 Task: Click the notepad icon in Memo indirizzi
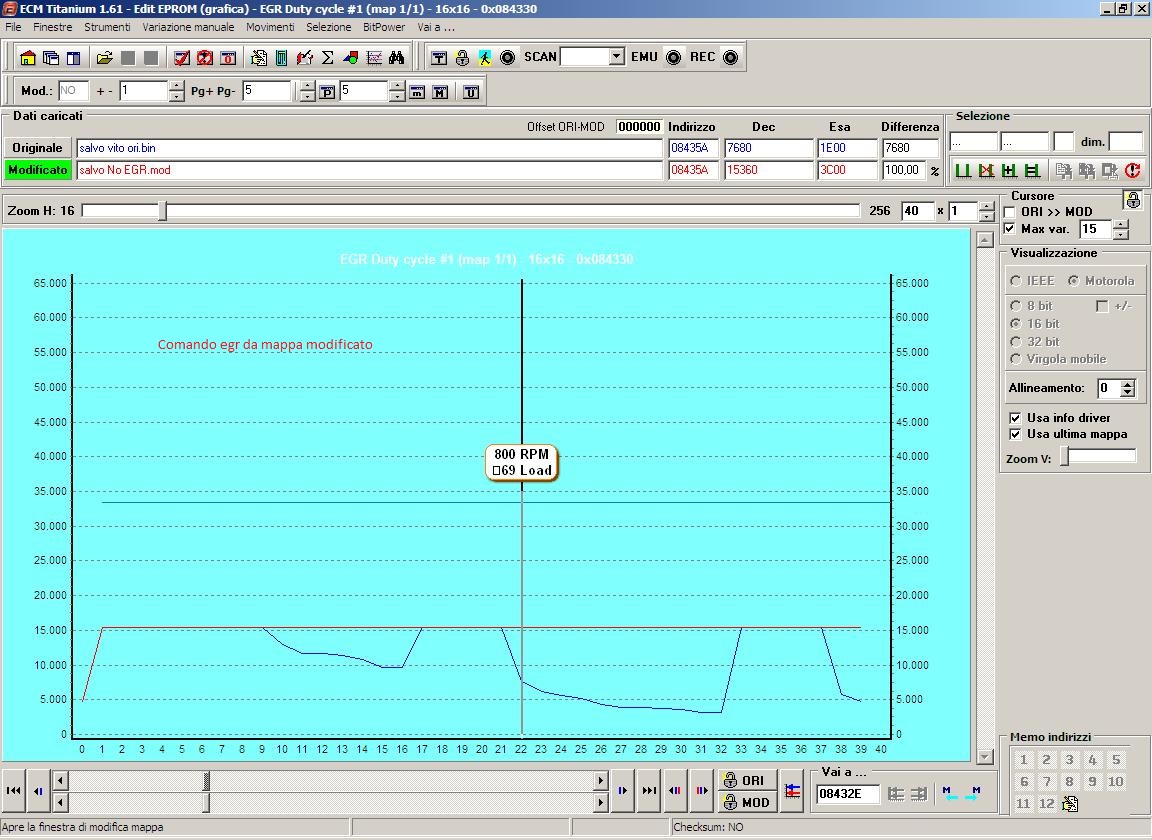click(x=1070, y=803)
